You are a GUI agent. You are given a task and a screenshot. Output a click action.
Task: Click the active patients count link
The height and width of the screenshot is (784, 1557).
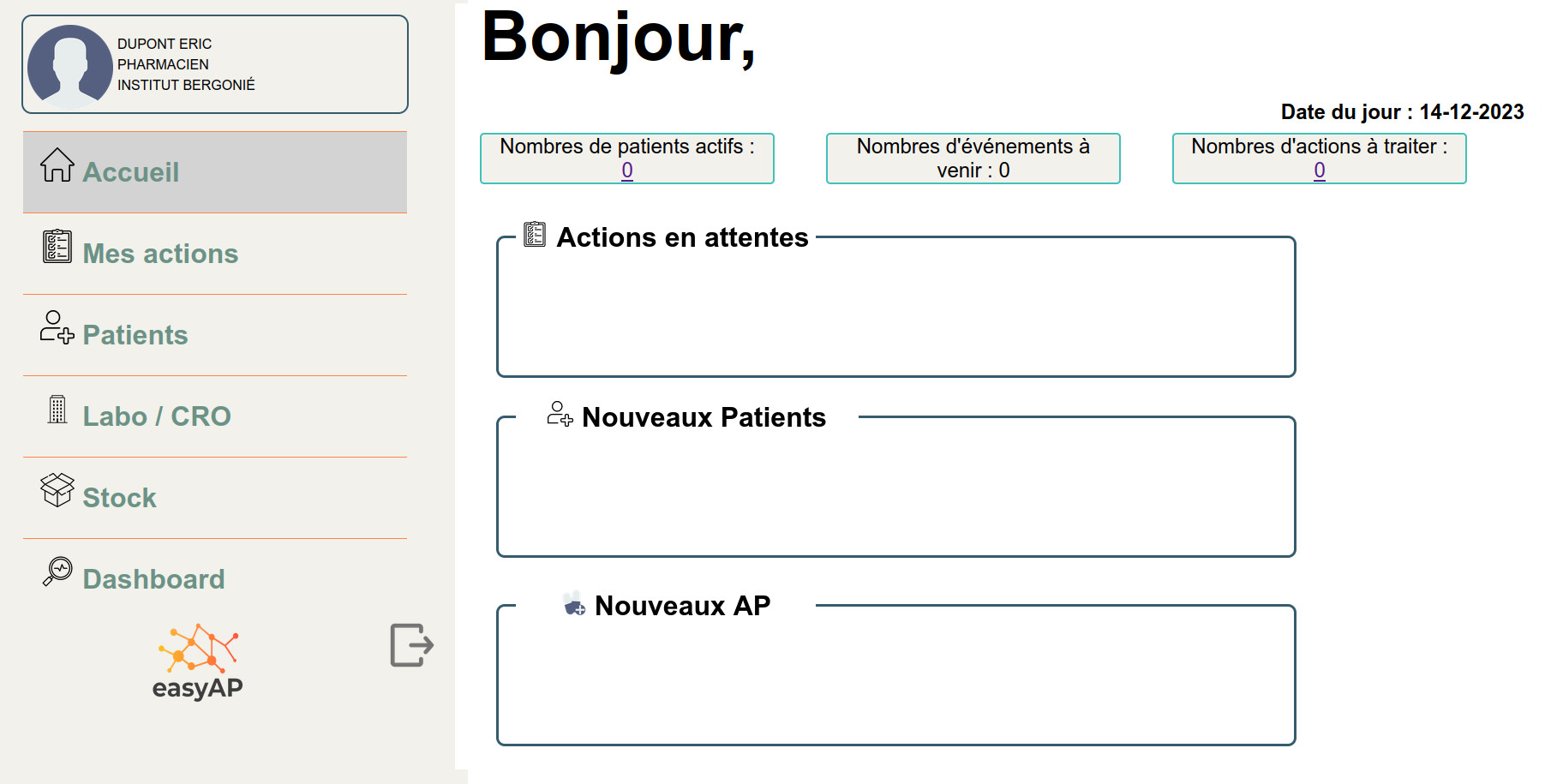tap(627, 171)
